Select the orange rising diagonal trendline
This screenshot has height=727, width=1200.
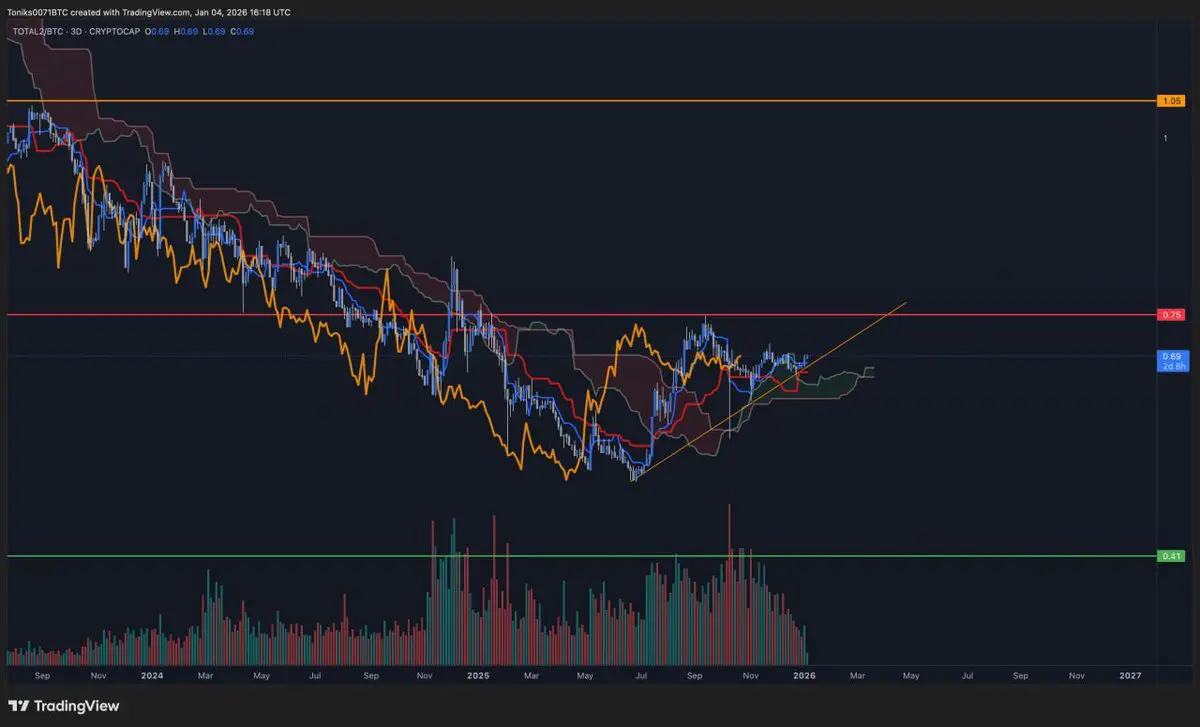tap(770, 391)
